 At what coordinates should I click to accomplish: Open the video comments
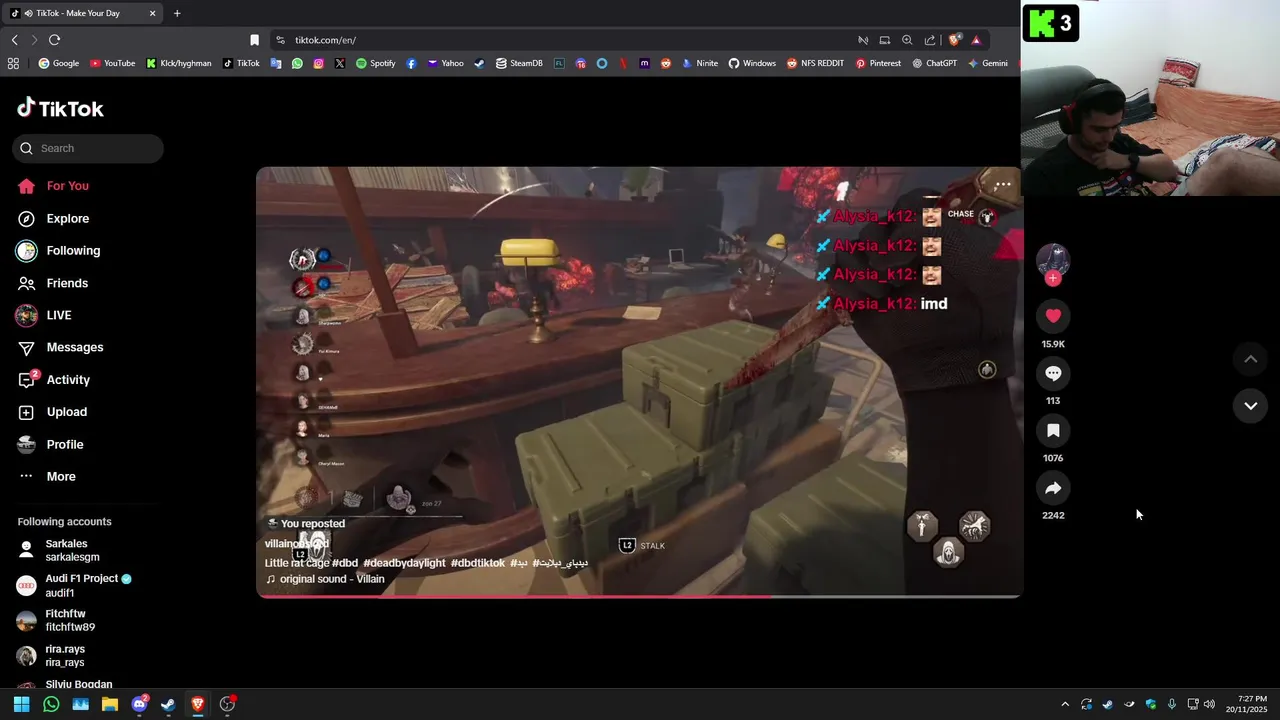(x=1053, y=373)
